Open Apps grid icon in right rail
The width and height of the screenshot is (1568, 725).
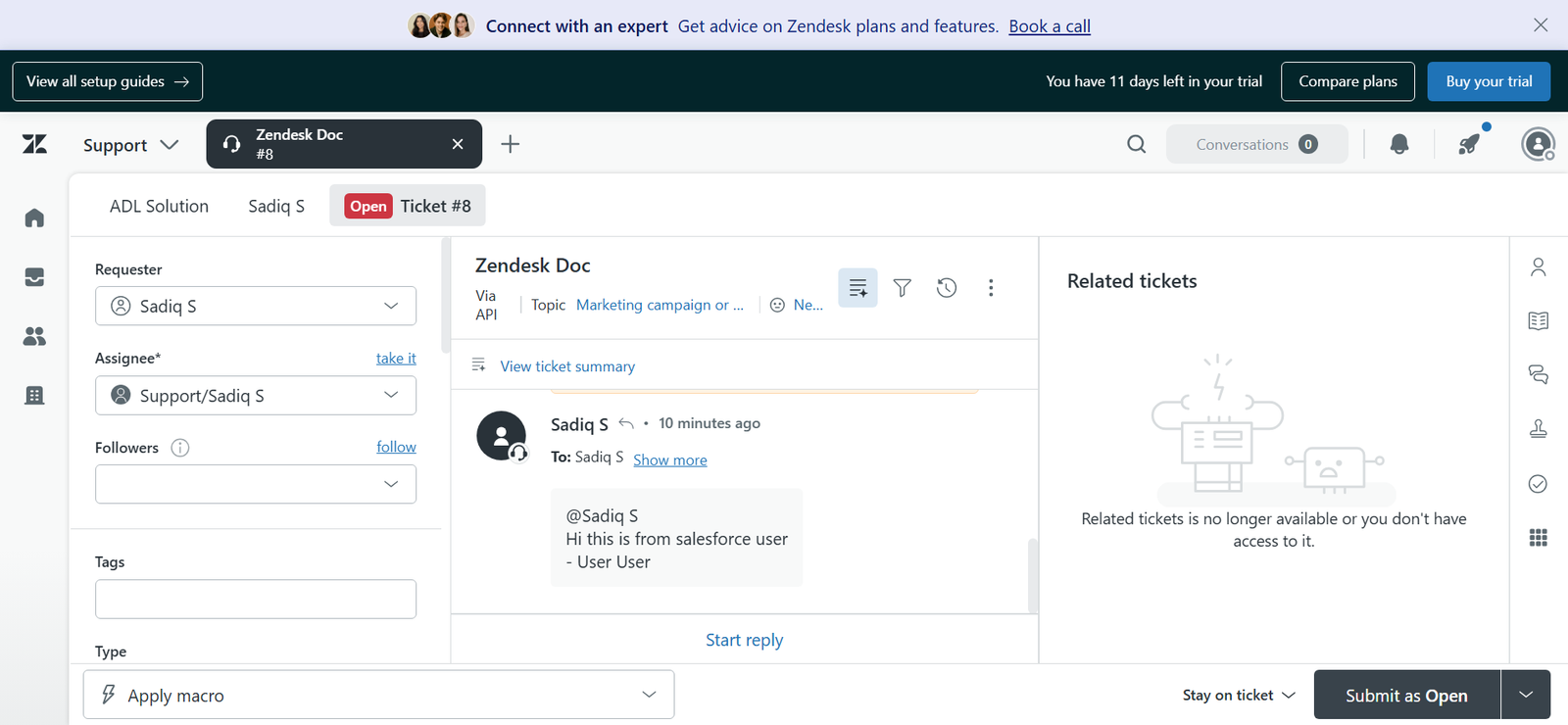[x=1539, y=537]
